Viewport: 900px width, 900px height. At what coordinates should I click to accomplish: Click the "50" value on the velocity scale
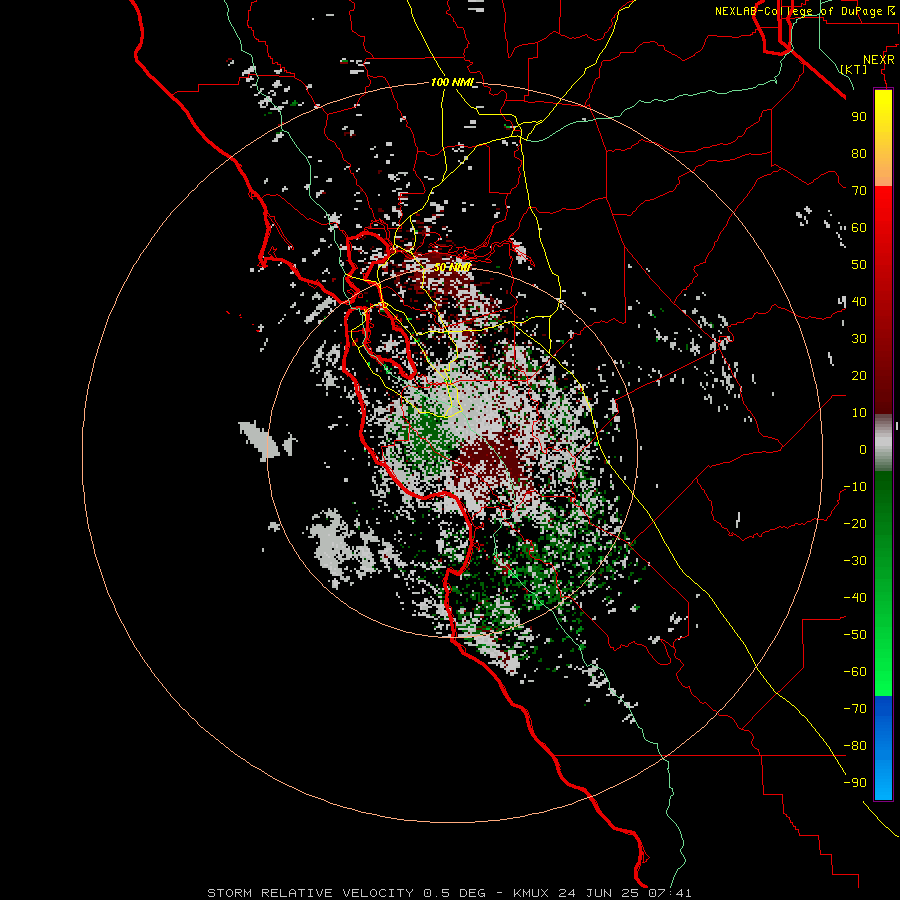point(859,265)
